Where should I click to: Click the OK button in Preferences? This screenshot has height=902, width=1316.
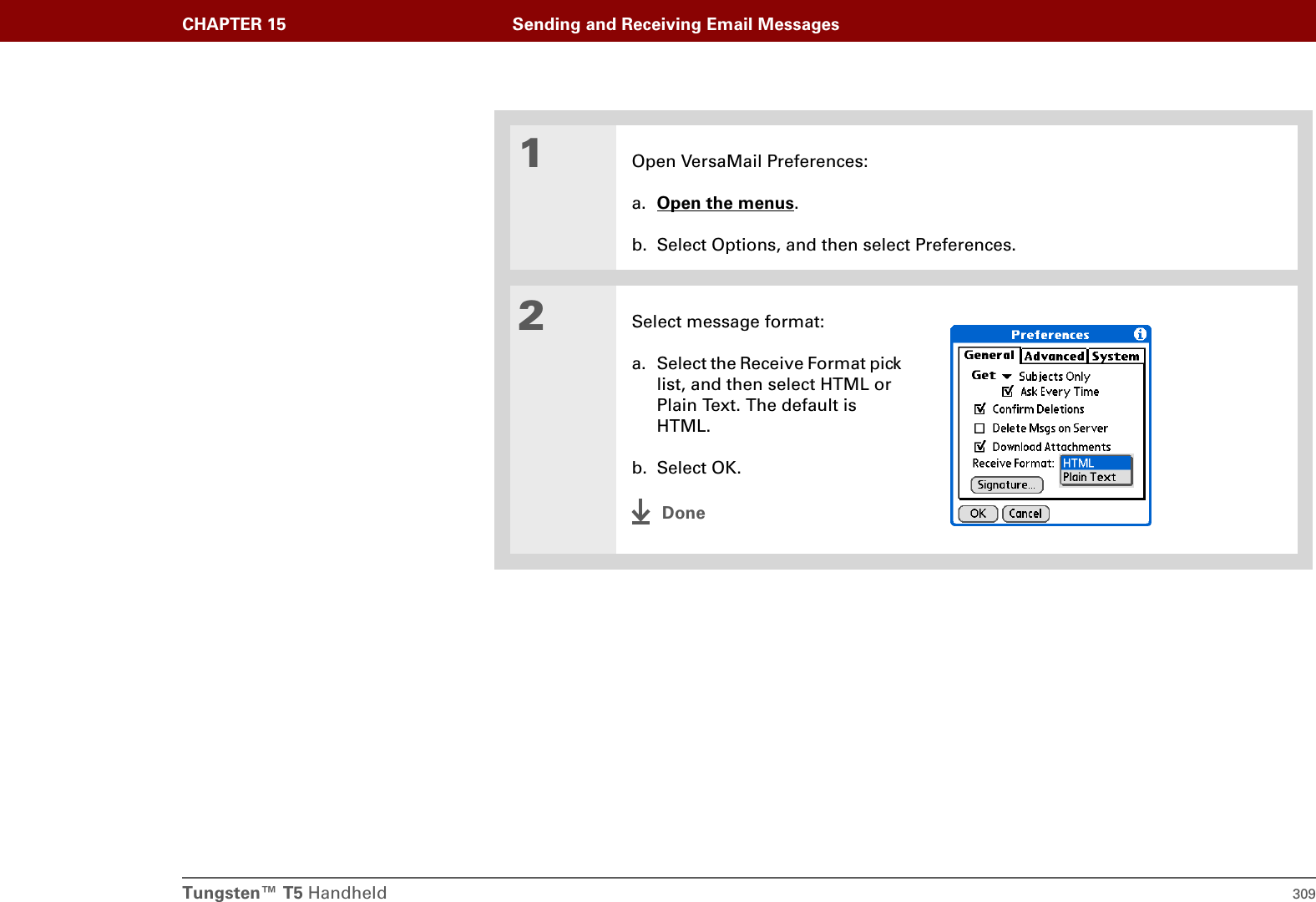(978, 514)
